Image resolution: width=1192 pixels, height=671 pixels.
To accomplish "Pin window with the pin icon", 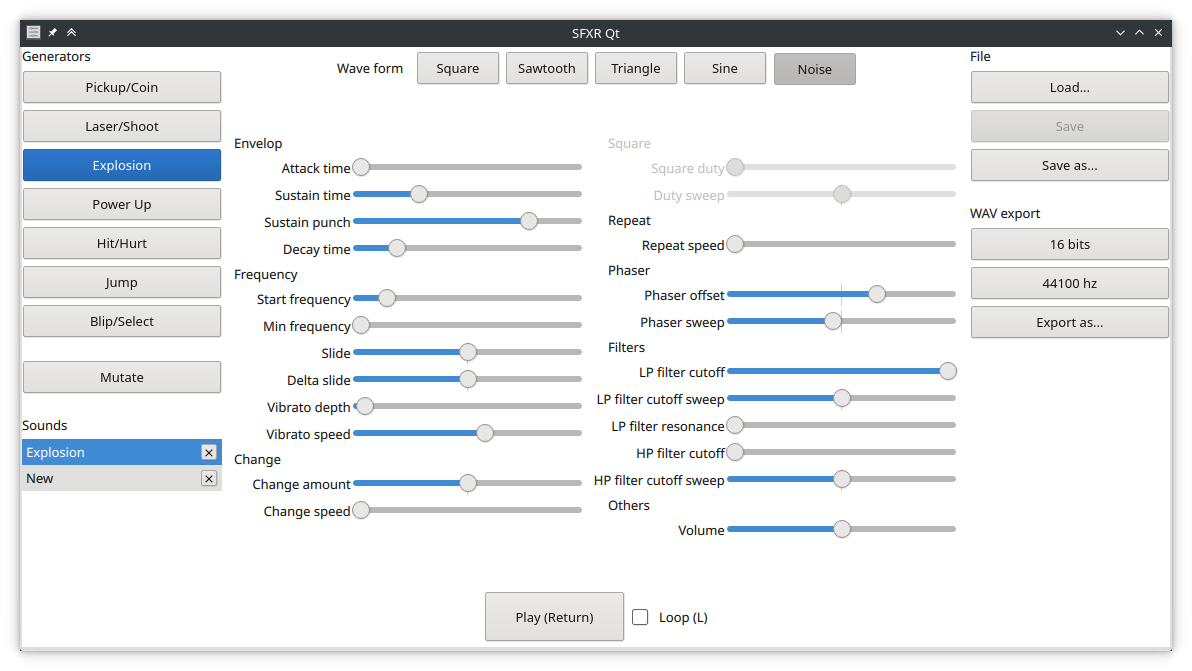I will (52, 32).
